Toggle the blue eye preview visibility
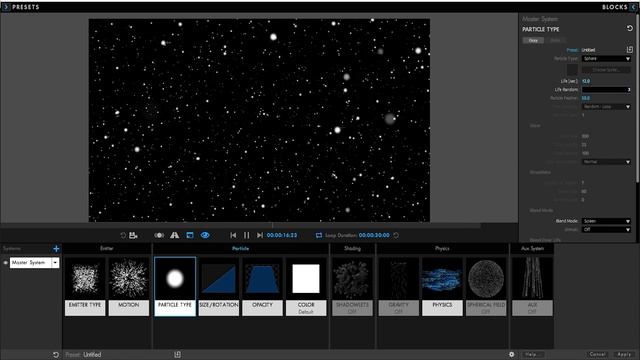Screen dimensions: 640x360 tap(205, 235)
